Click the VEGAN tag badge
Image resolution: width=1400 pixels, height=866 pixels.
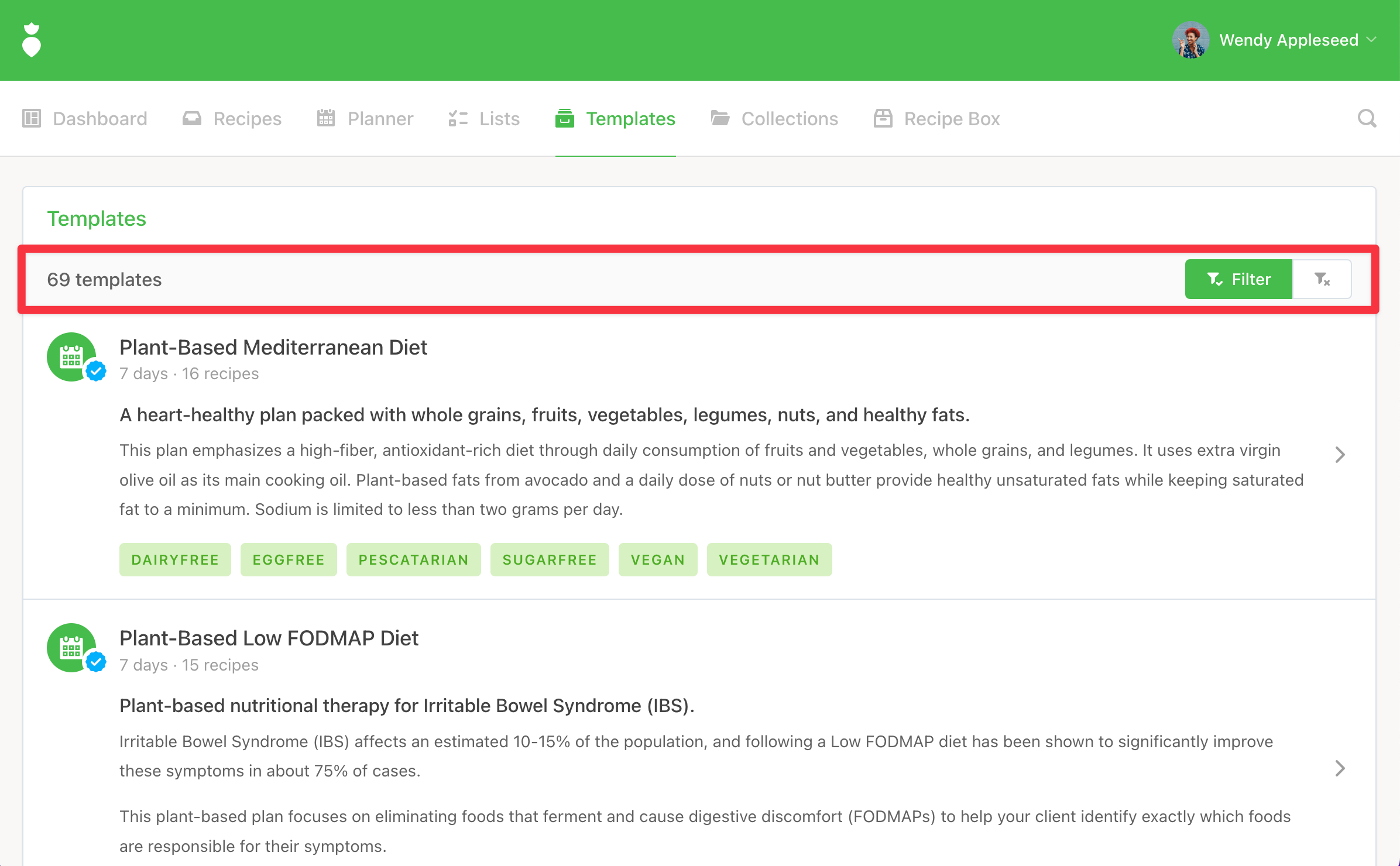657,560
